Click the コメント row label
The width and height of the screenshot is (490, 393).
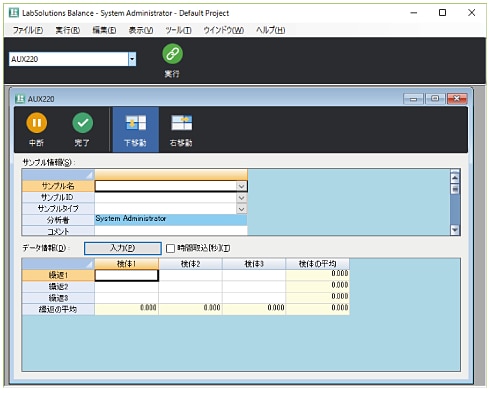58,231
